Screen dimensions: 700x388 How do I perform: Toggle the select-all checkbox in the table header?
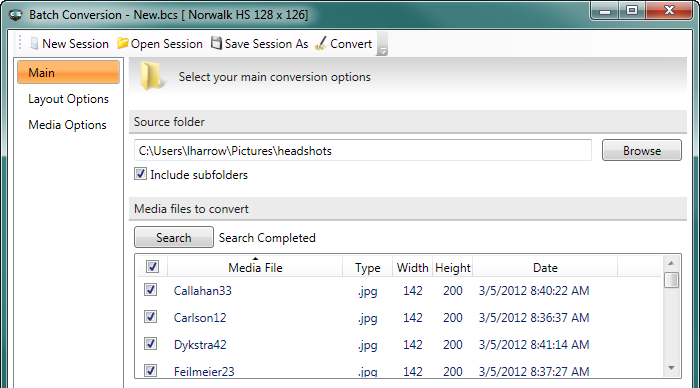[152, 267]
